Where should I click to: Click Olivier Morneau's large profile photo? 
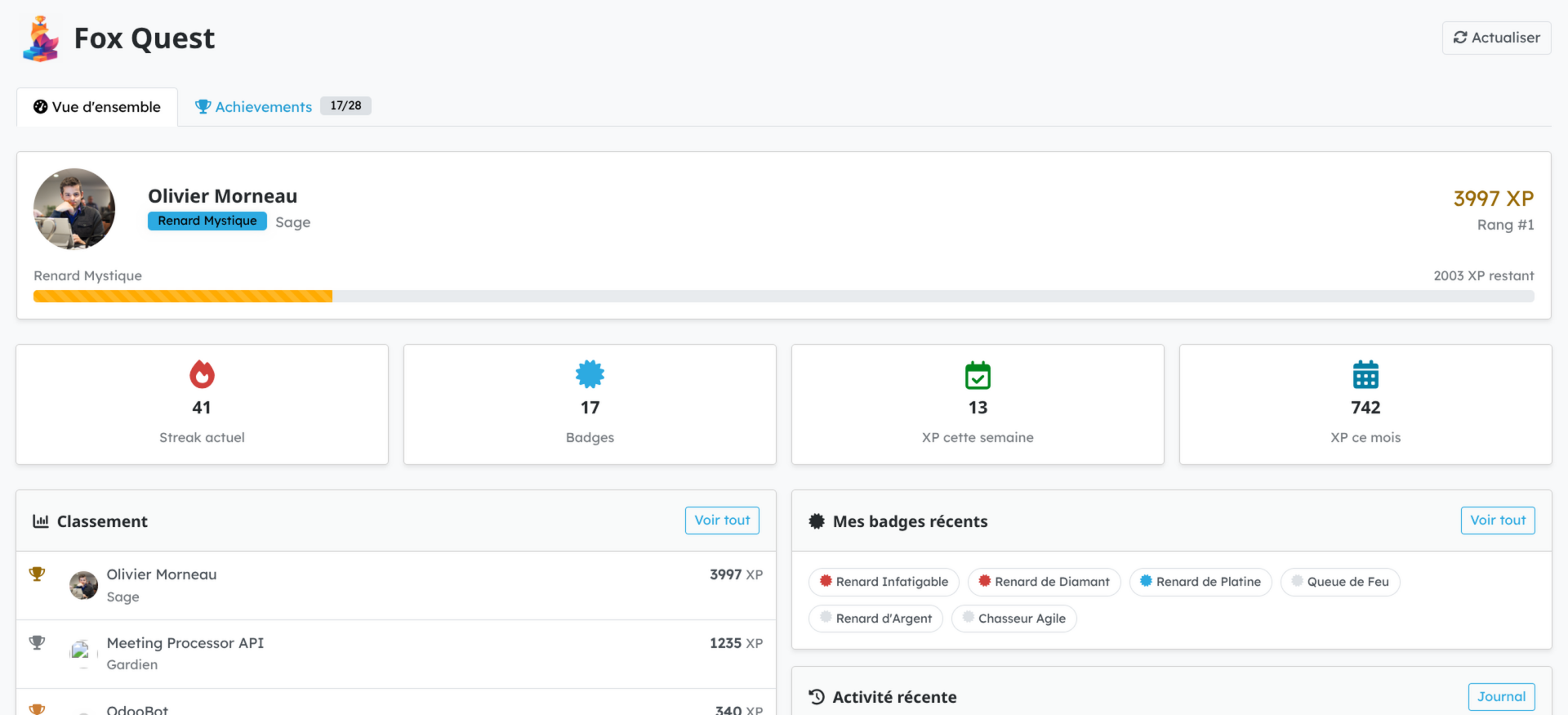[x=74, y=209]
